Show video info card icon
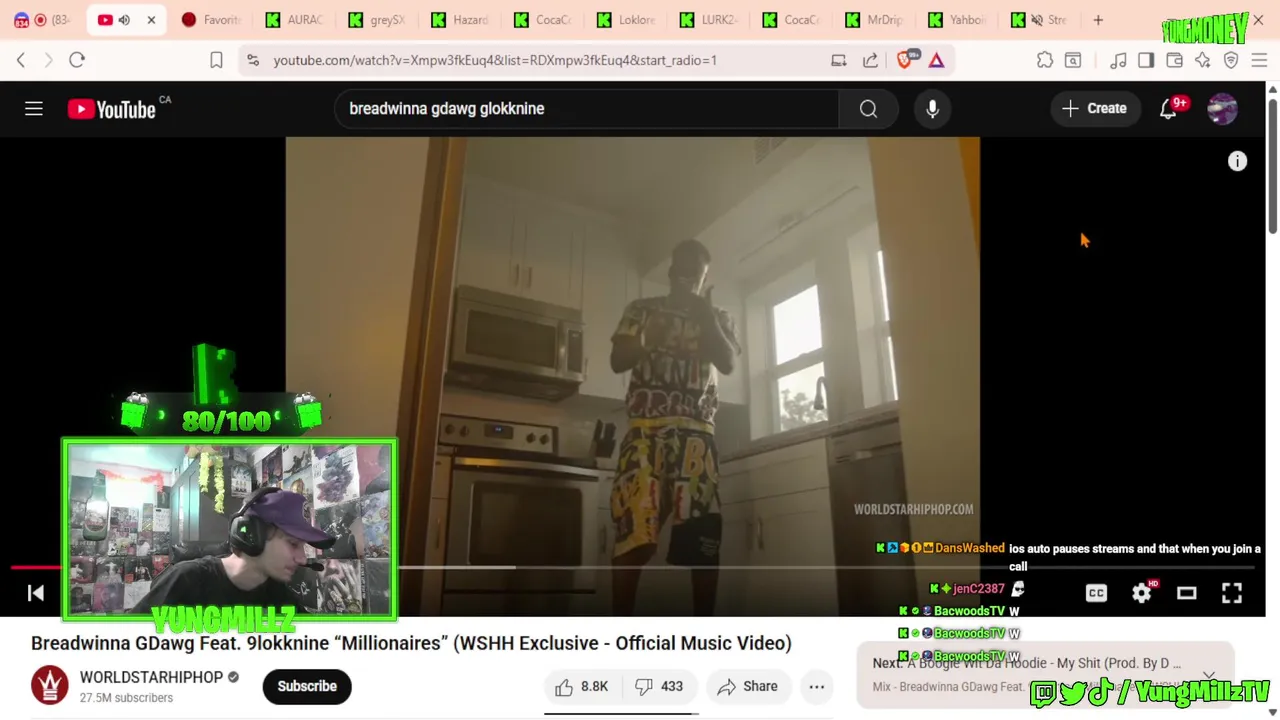The width and height of the screenshot is (1280, 720). [x=1237, y=161]
